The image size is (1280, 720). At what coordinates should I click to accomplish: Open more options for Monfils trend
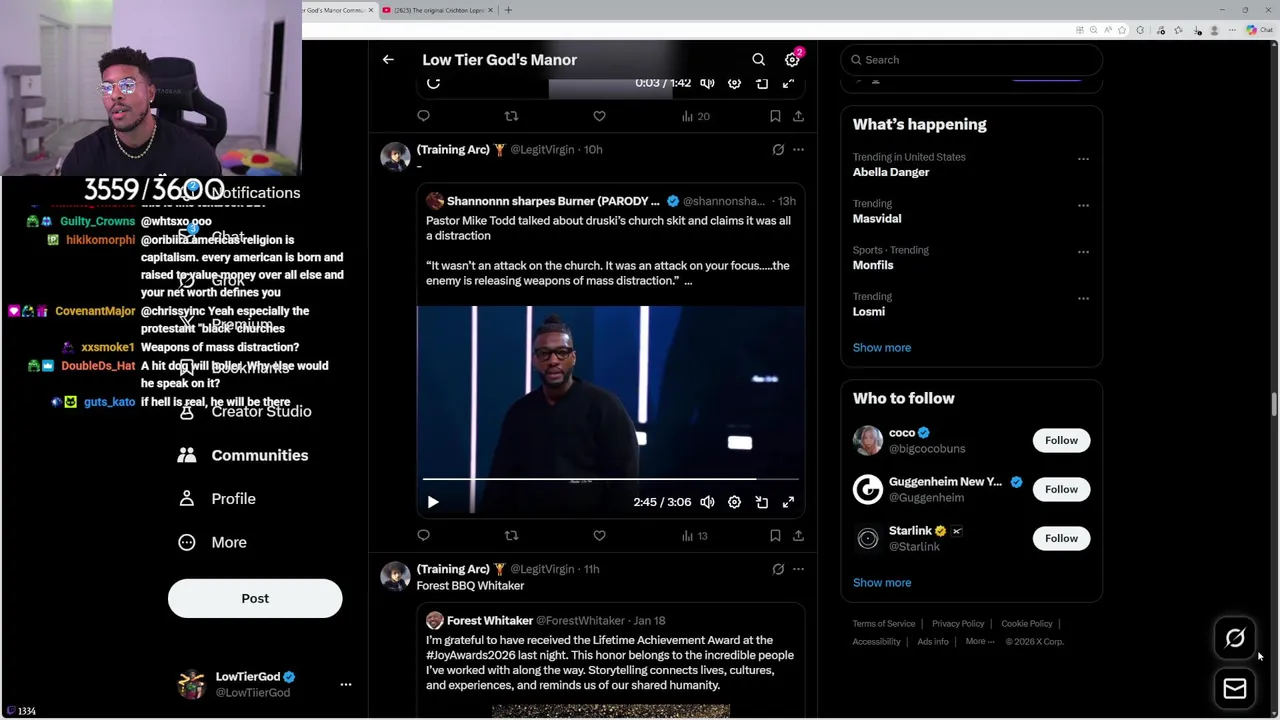[1083, 252]
